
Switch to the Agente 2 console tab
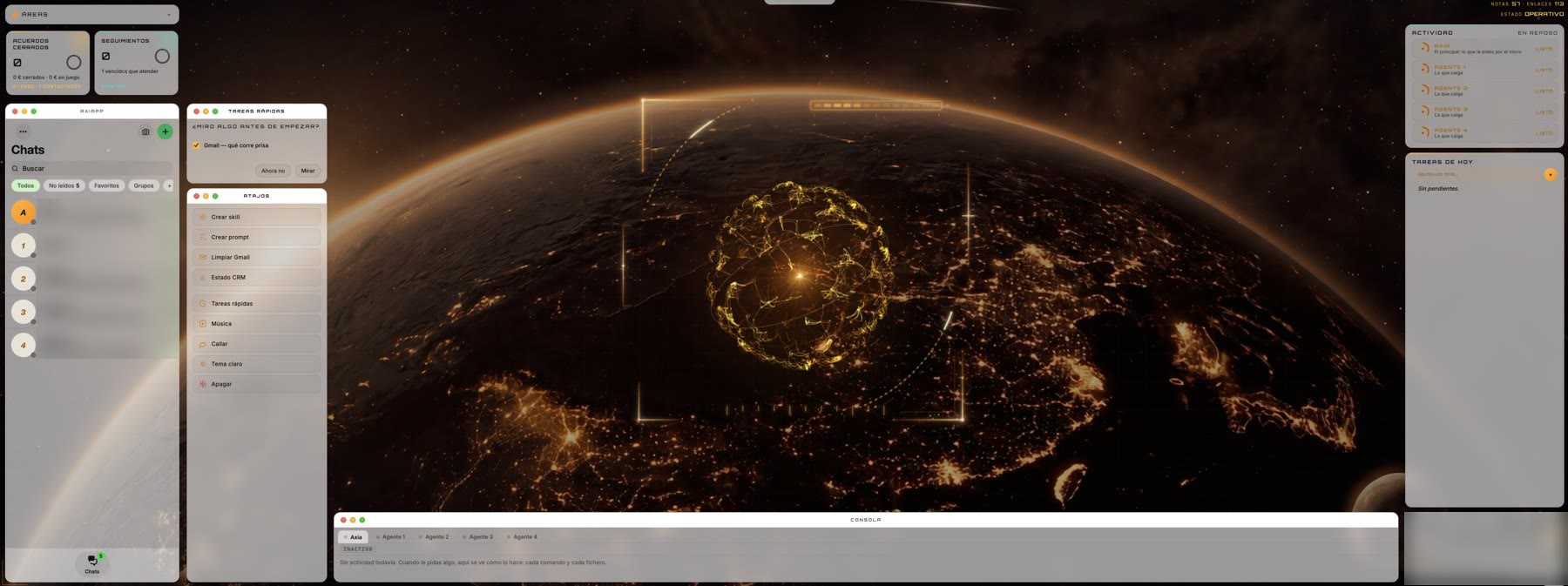pyautogui.click(x=435, y=537)
